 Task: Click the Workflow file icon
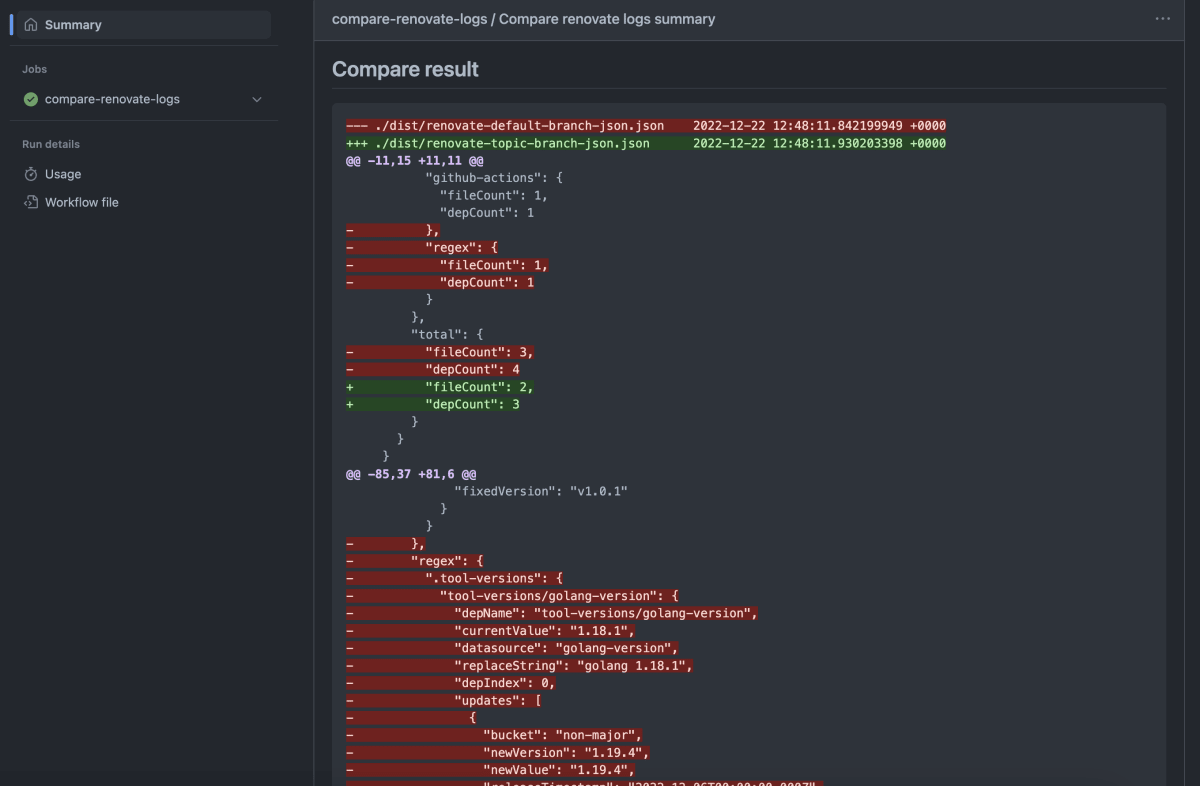coord(31,202)
